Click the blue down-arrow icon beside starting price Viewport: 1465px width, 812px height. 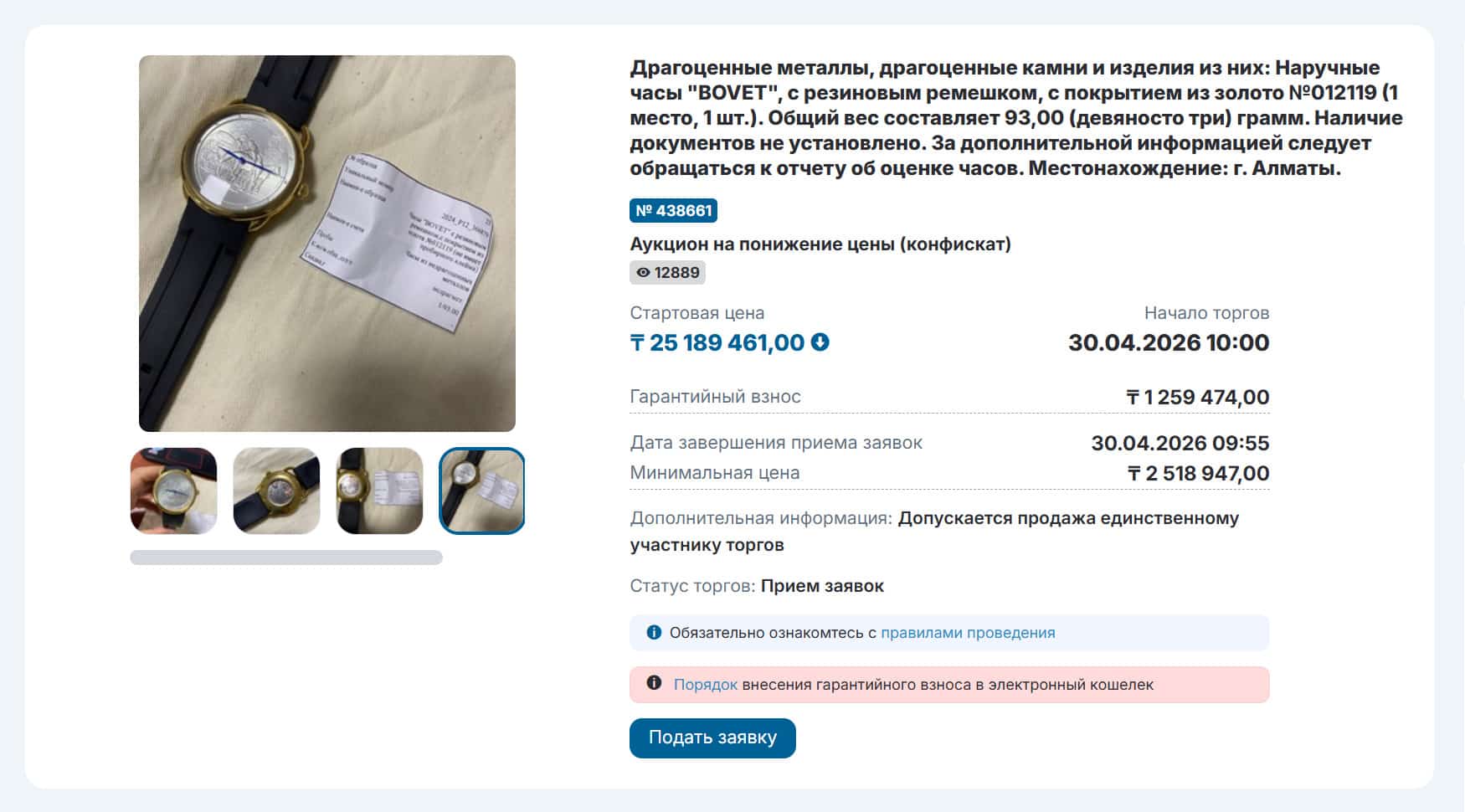tap(820, 342)
